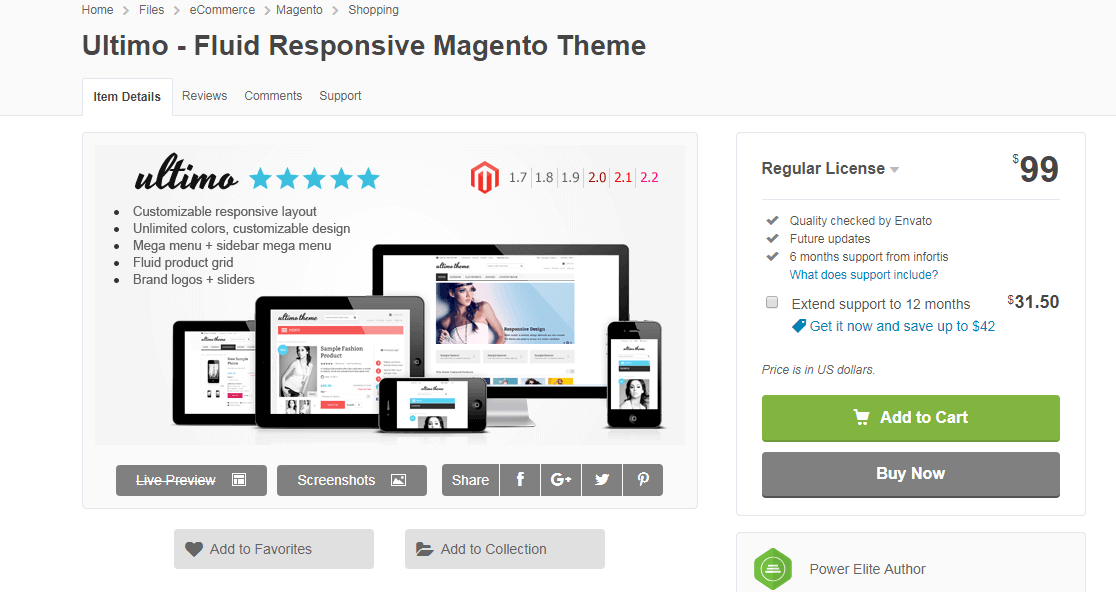Click the $99 price text

click(1036, 169)
